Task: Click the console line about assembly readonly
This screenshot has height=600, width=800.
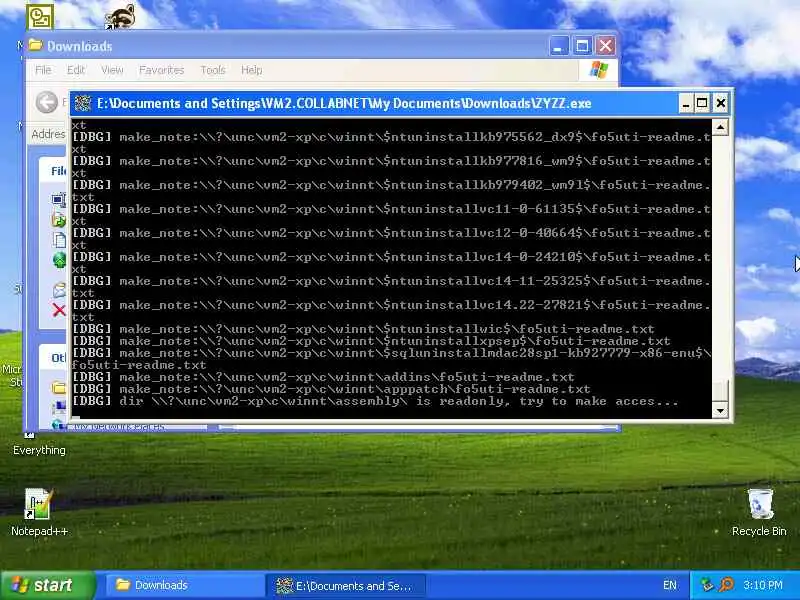Action: (x=375, y=401)
